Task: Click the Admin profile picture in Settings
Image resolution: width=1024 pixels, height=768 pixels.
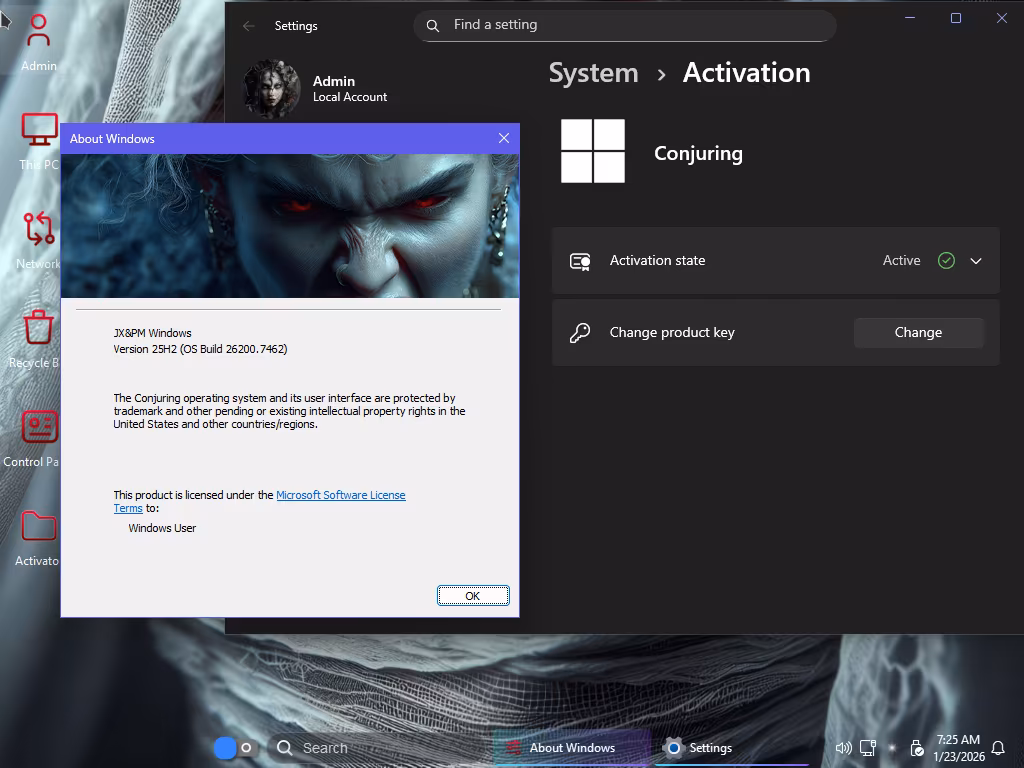Action: [x=272, y=89]
